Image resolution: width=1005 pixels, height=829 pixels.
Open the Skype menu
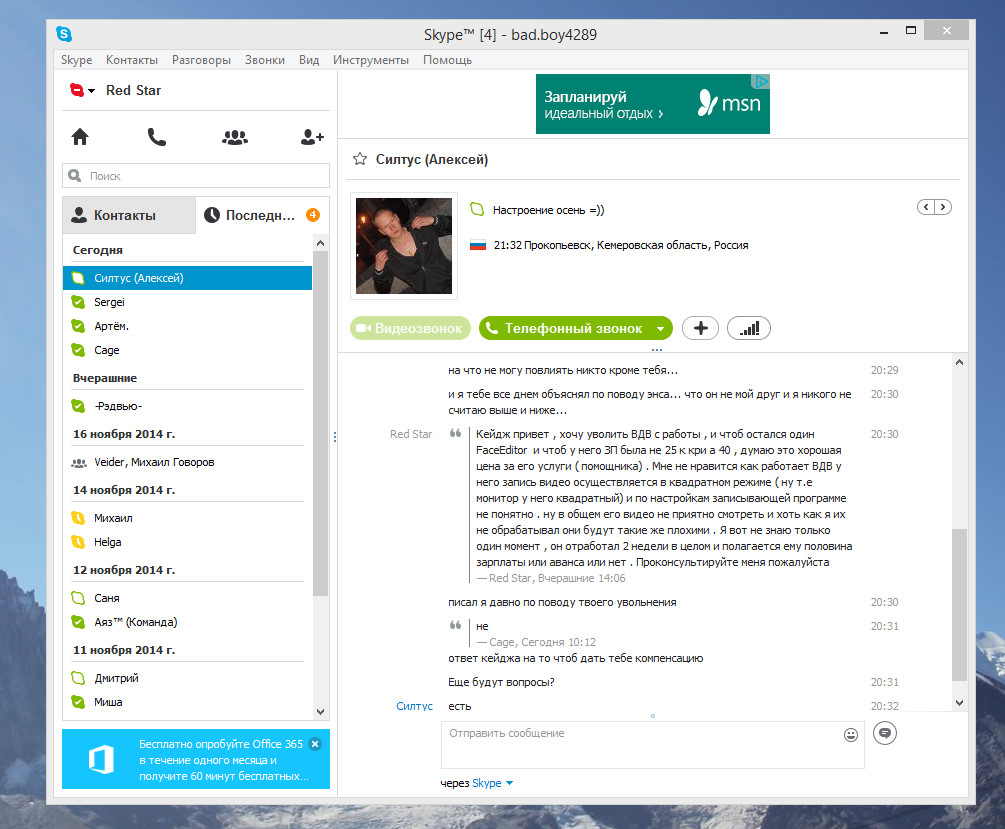click(76, 60)
